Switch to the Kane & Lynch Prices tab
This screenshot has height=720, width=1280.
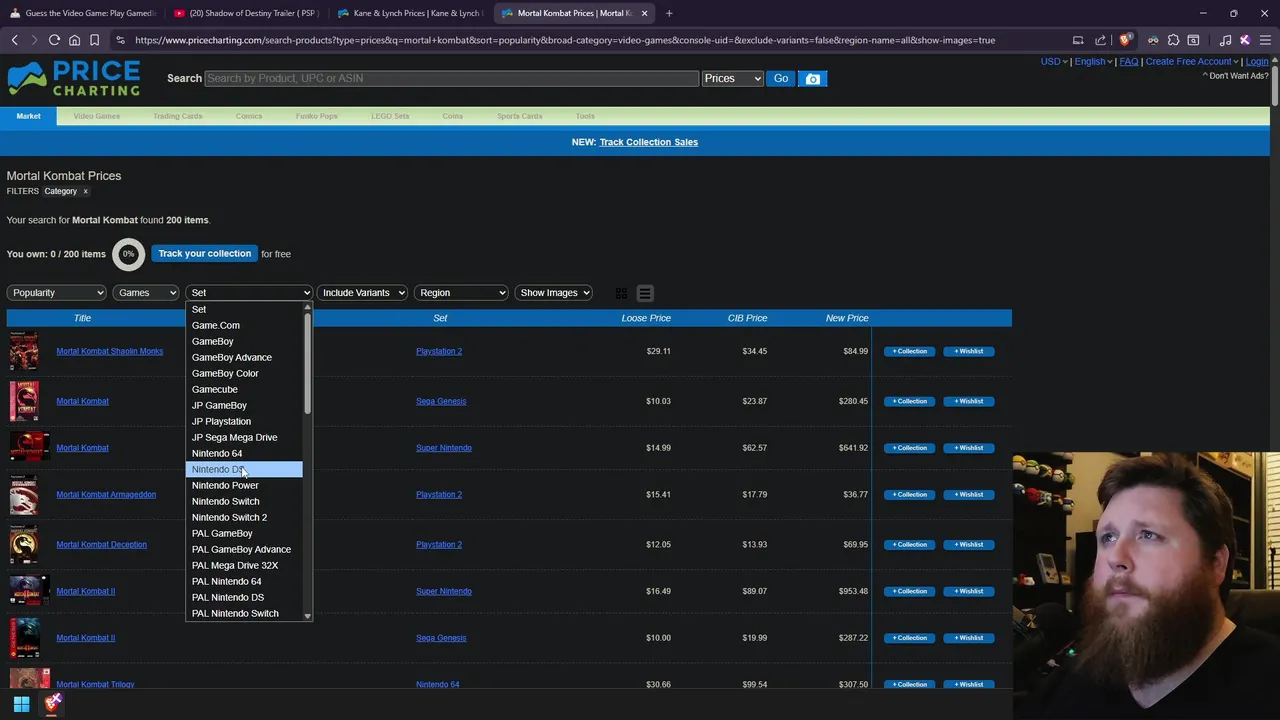(408, 13)
